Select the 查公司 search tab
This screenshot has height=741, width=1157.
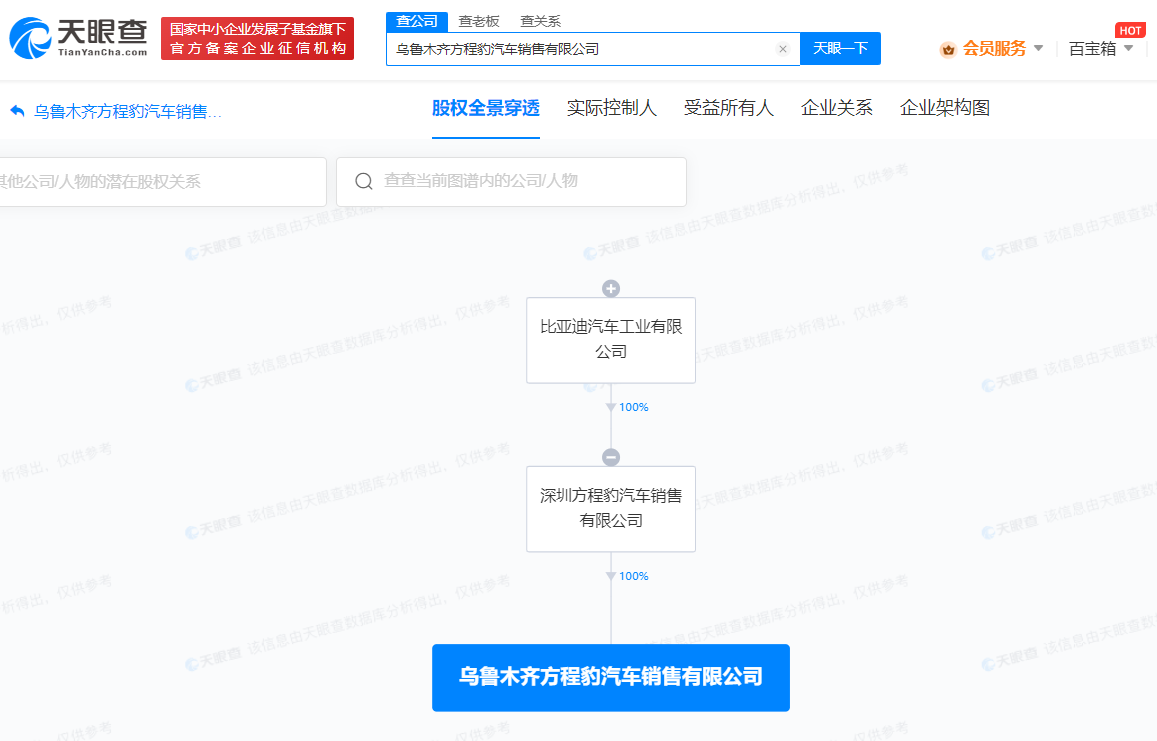coord(416,21)
